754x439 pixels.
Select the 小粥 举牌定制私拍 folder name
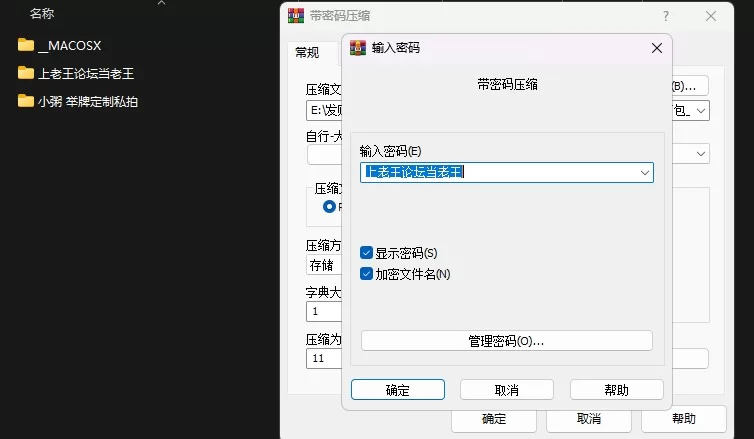(88, 101)
